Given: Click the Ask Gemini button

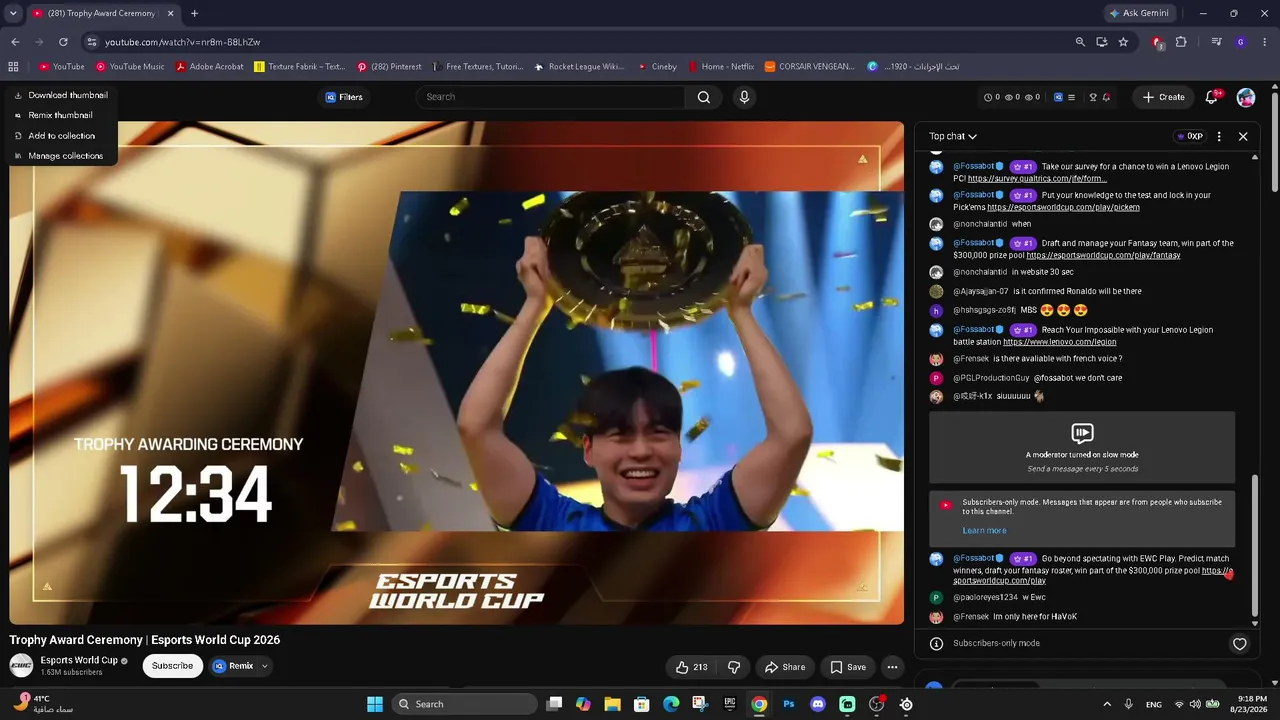Looking at the screenshot, I should pyautogui.click(x=1139, y=13).
